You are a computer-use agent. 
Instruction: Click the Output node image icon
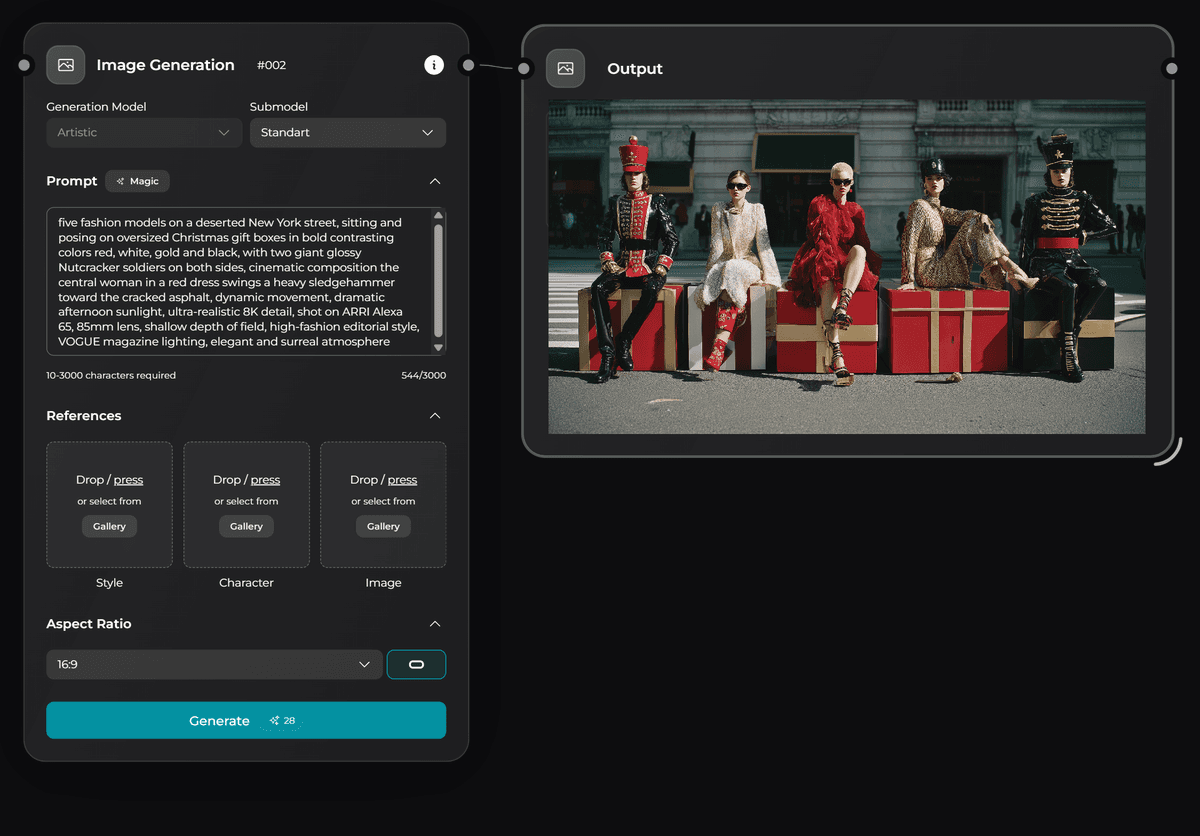[565, 68]
